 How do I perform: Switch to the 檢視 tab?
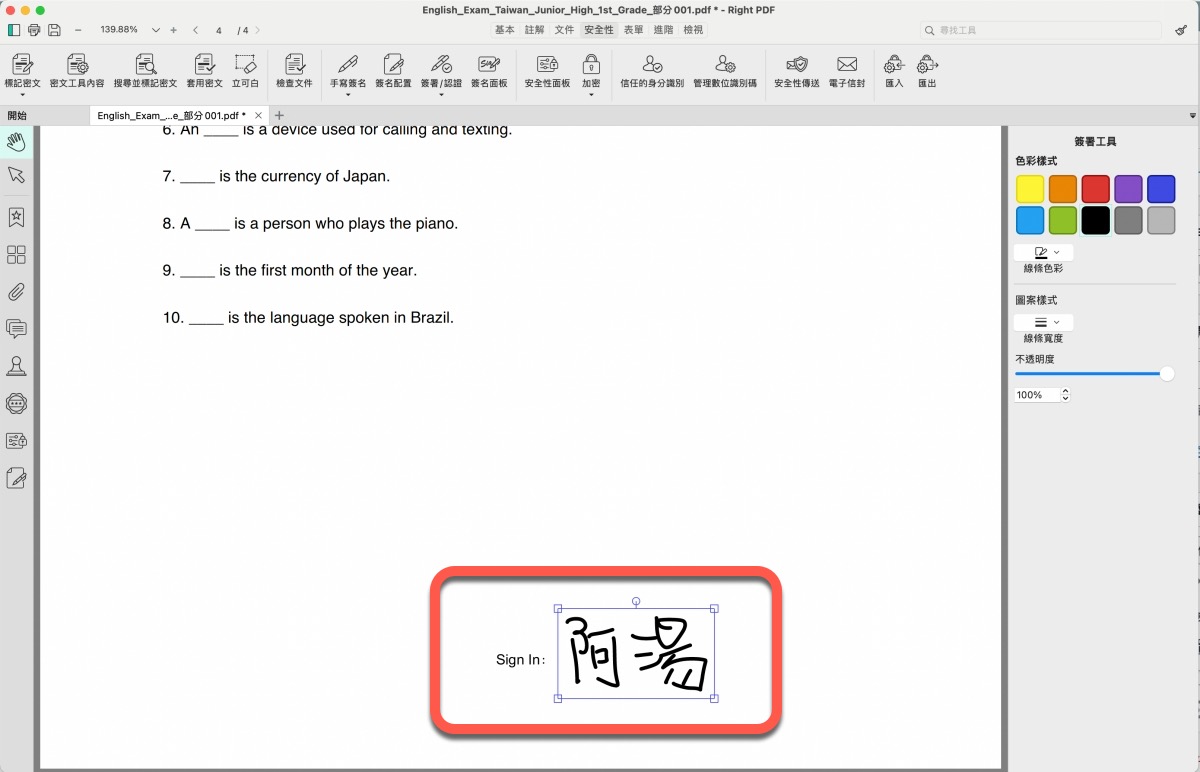click(x=693, y=30)
